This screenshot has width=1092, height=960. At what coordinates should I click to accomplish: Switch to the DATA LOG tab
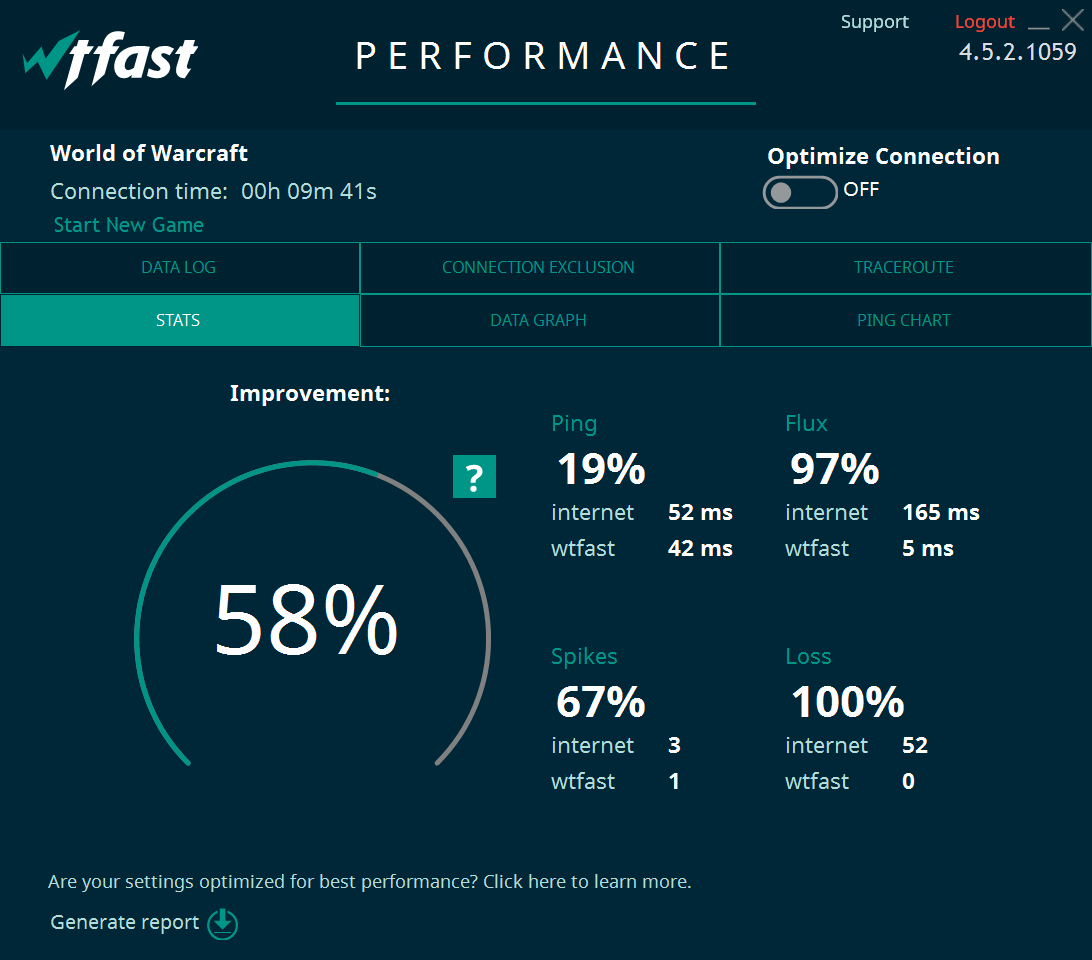[178, 267]
